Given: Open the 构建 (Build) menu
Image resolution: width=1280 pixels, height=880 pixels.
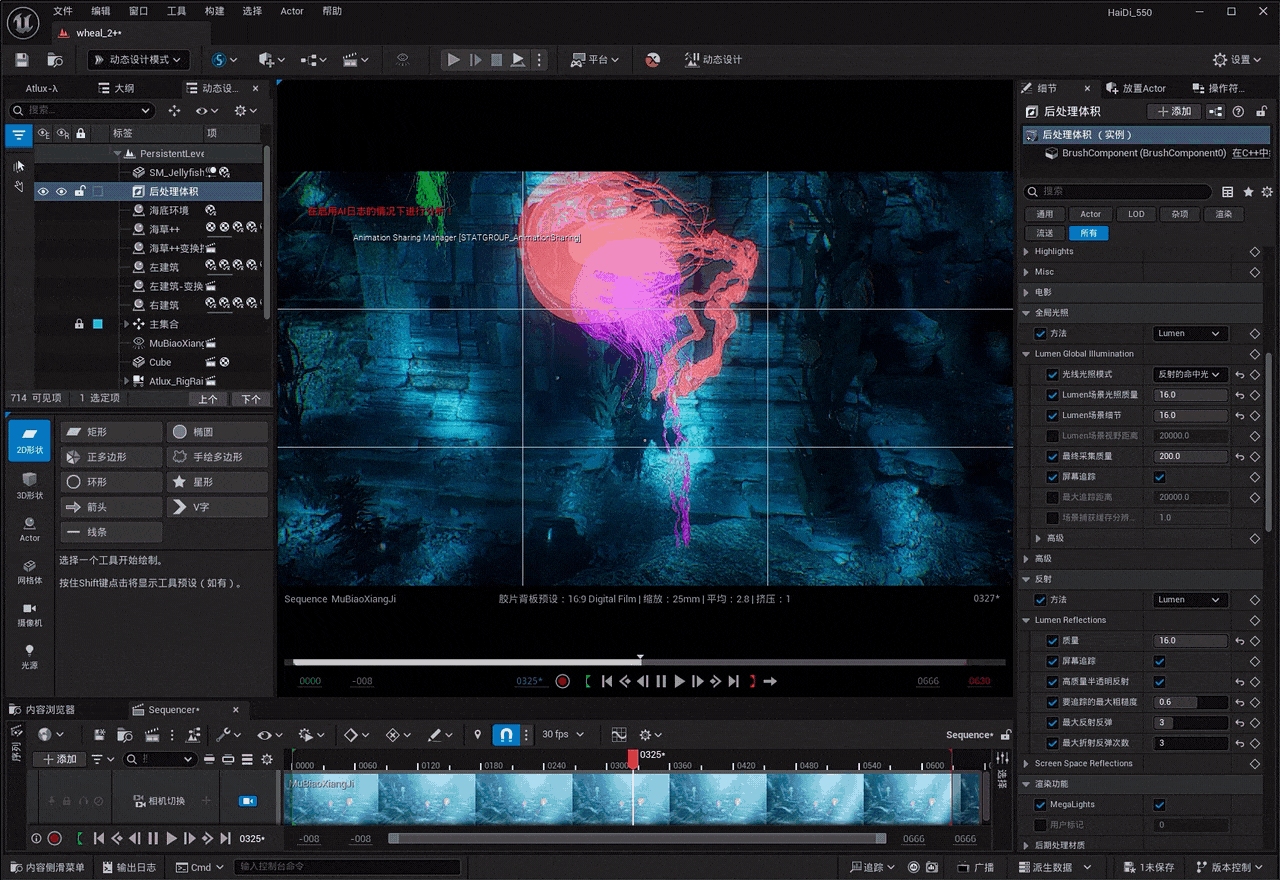Looking at the screenshot, I should tap(214, 11).
